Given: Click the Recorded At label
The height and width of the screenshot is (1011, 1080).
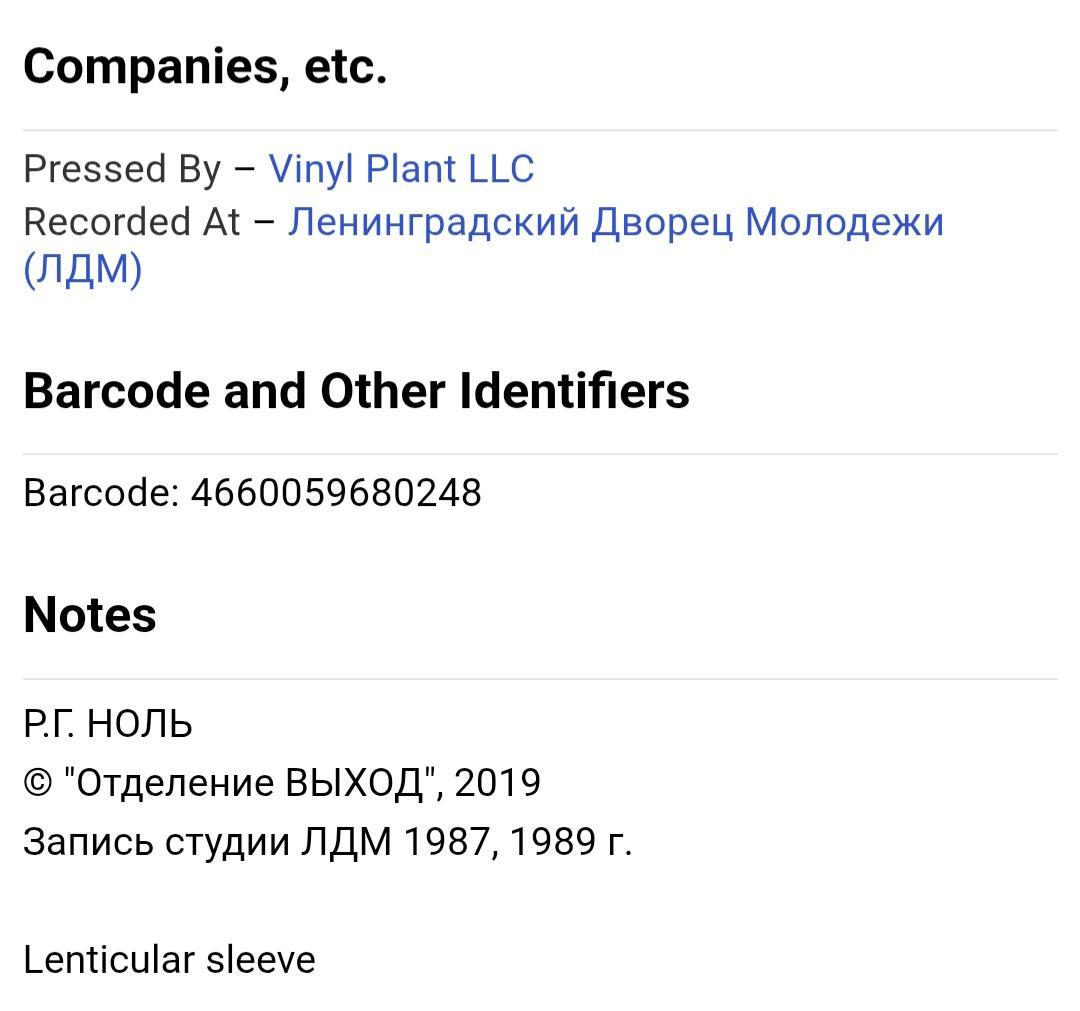Looking at the screenshot, I should pyautogui.click(x=132, y=222).
